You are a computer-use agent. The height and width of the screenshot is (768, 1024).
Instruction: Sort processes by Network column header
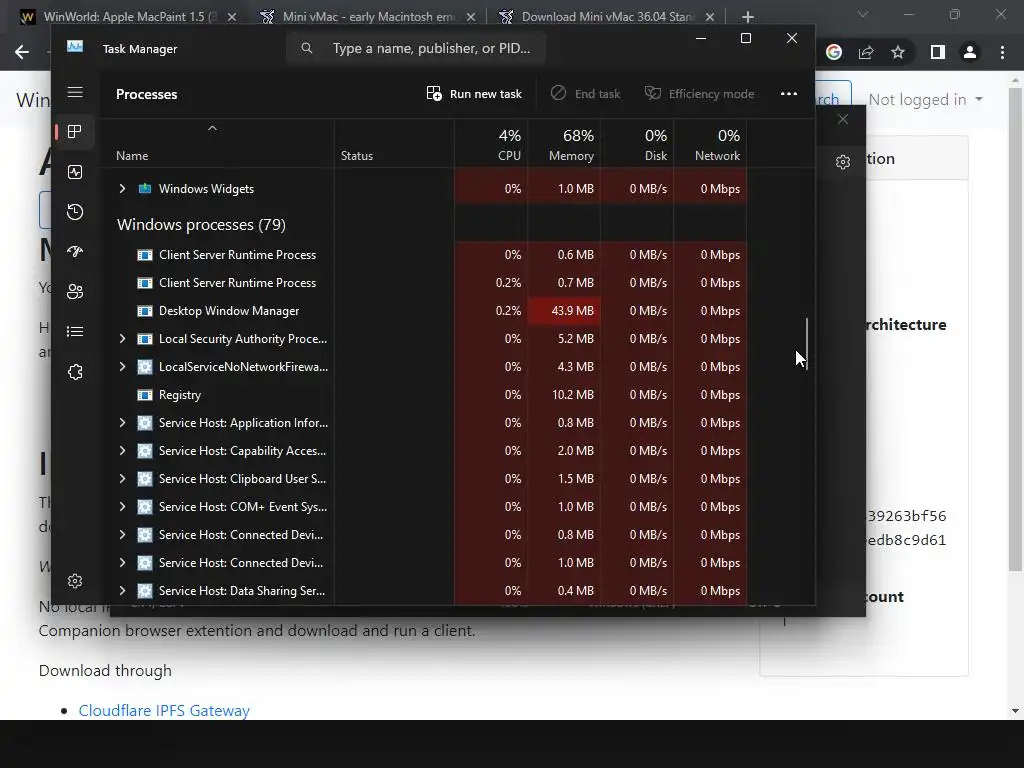pos(711,144)
